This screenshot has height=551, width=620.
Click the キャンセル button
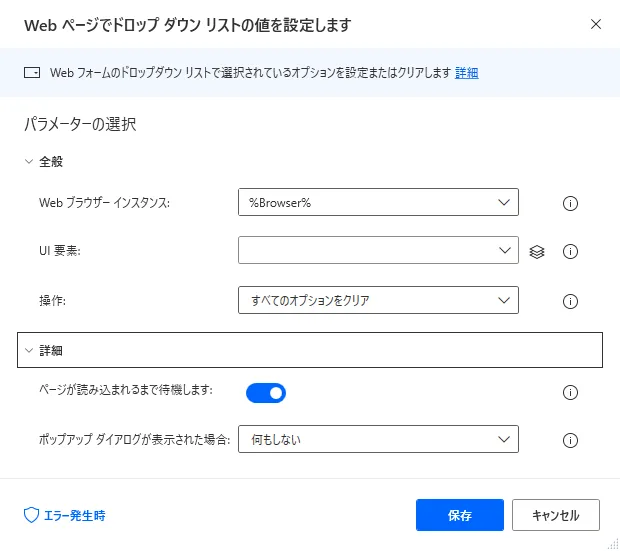[555, 516]
